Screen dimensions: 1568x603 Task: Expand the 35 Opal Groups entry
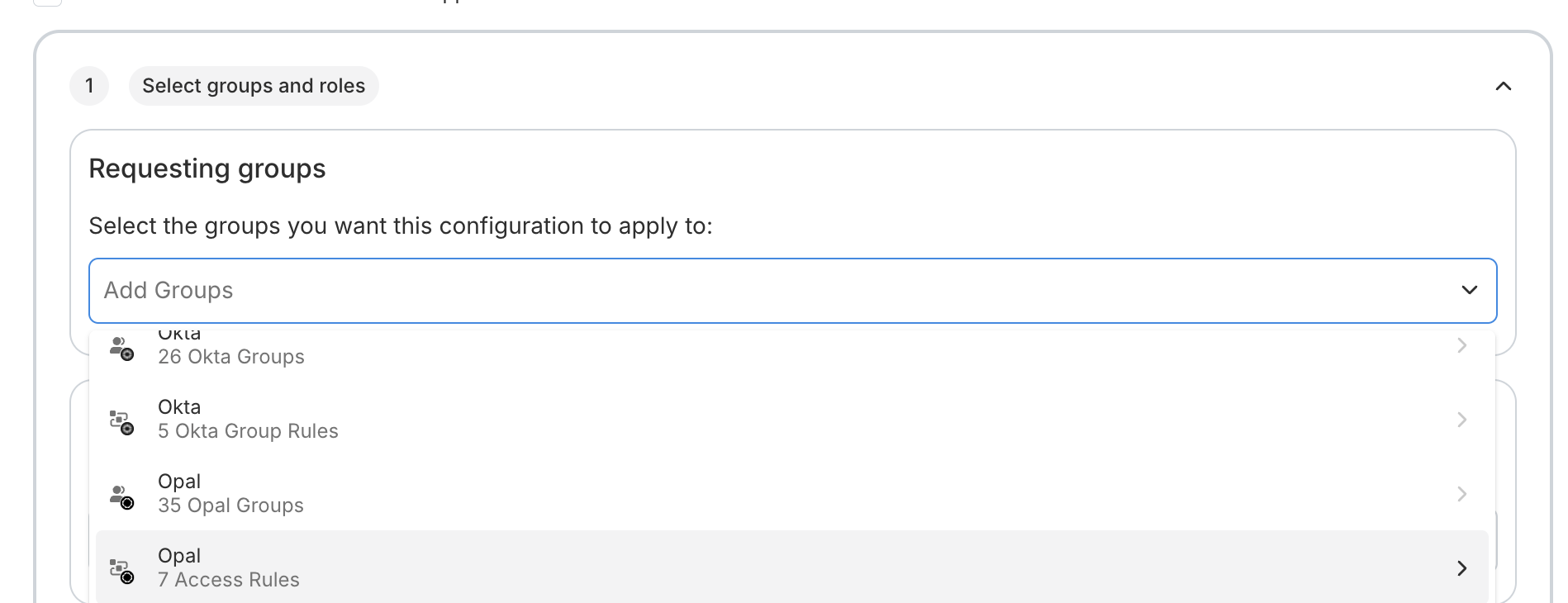click(x=1461, y=494)
